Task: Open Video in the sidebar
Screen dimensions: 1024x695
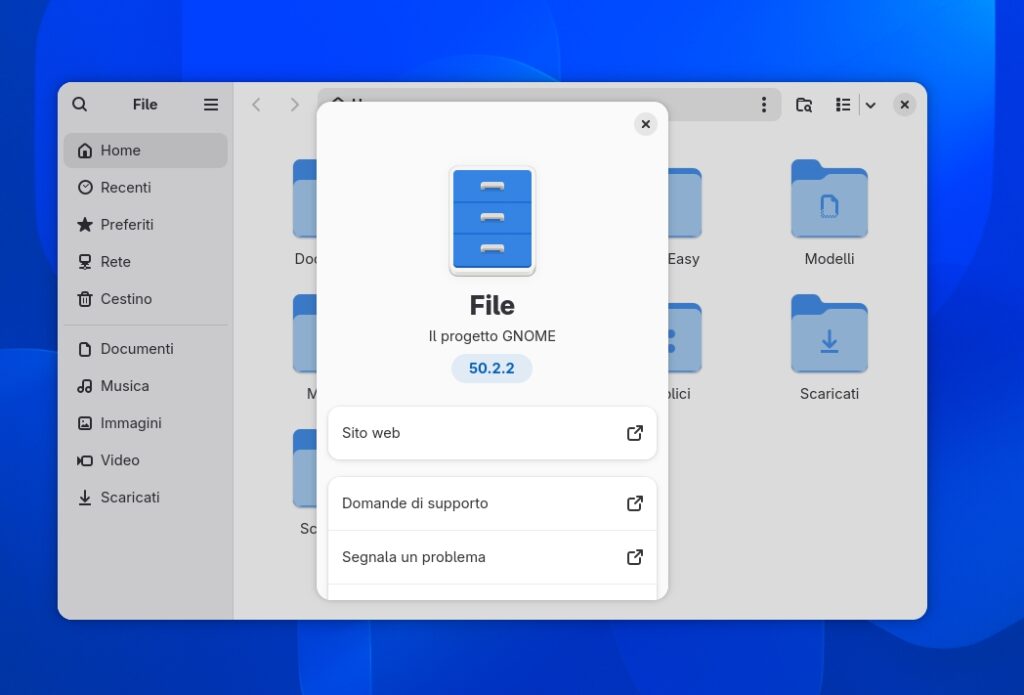Action: [146, 461]
